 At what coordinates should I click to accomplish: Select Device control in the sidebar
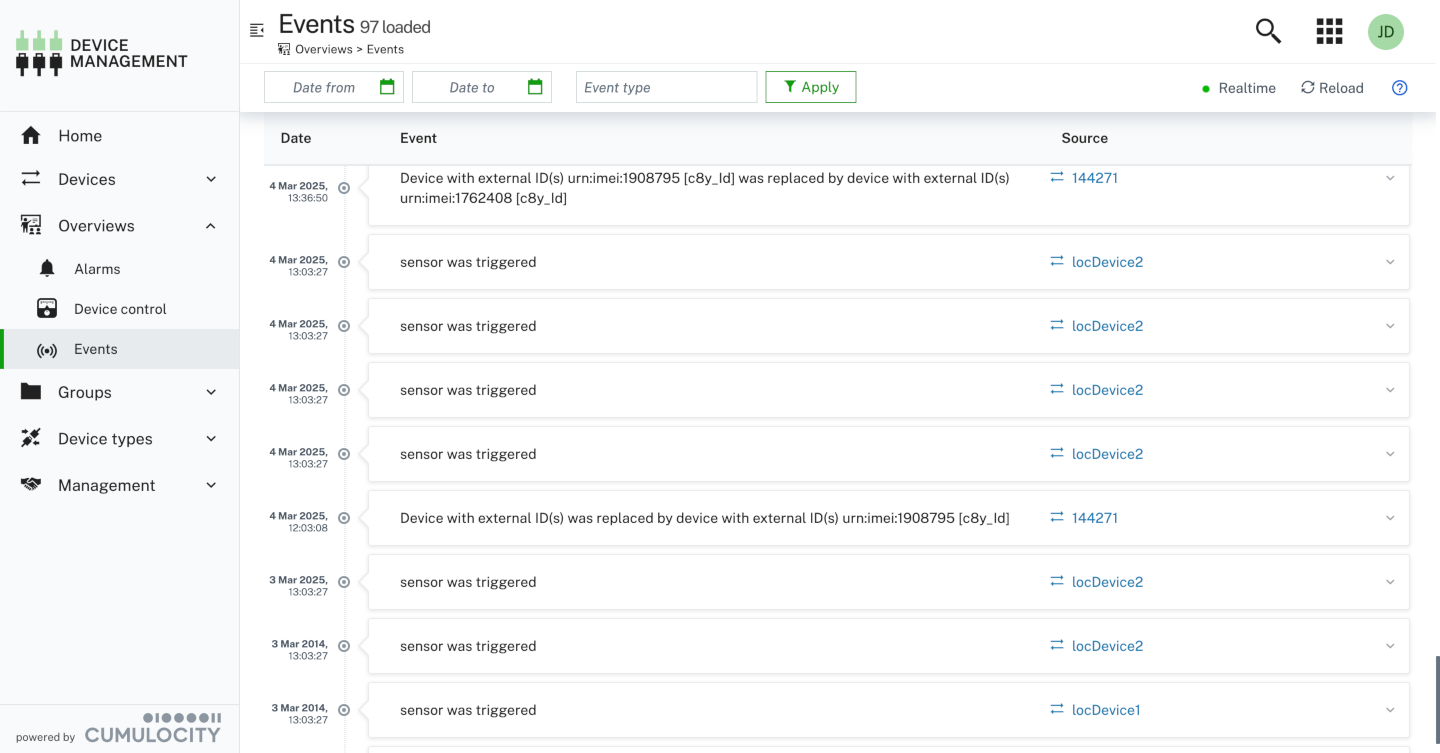(120, 309)
